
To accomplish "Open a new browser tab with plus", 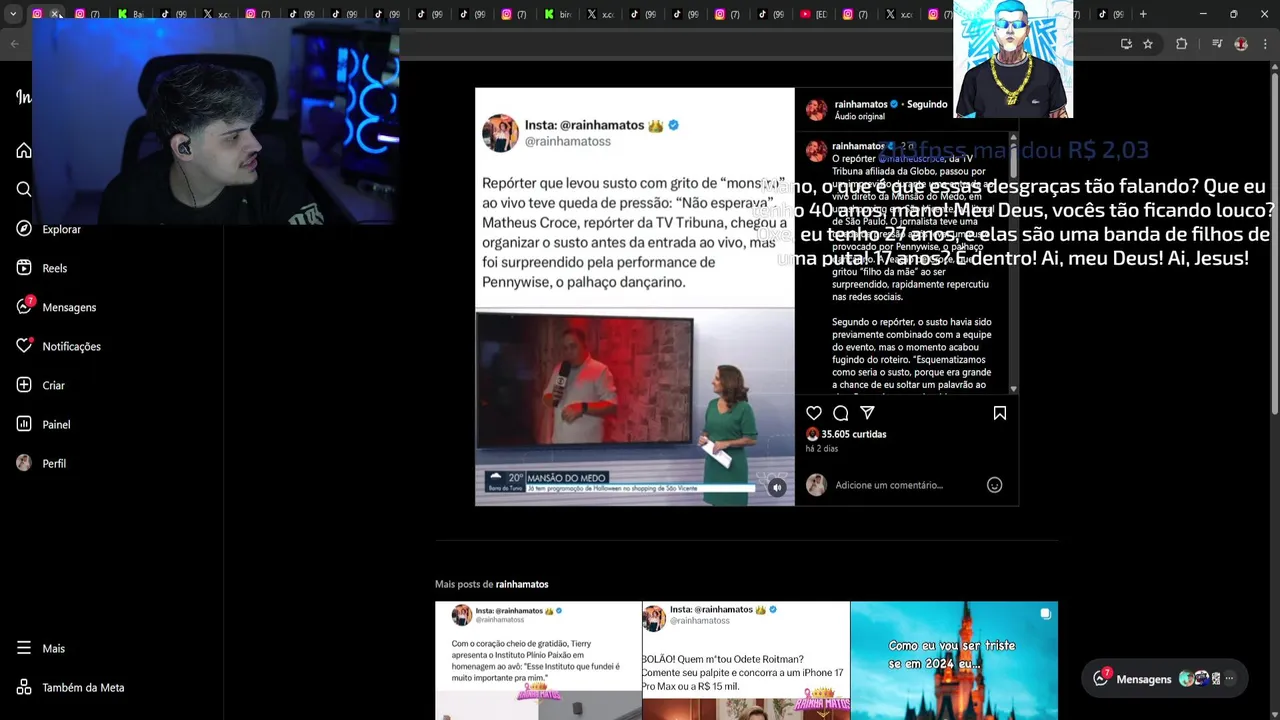I will point(1143,14).
